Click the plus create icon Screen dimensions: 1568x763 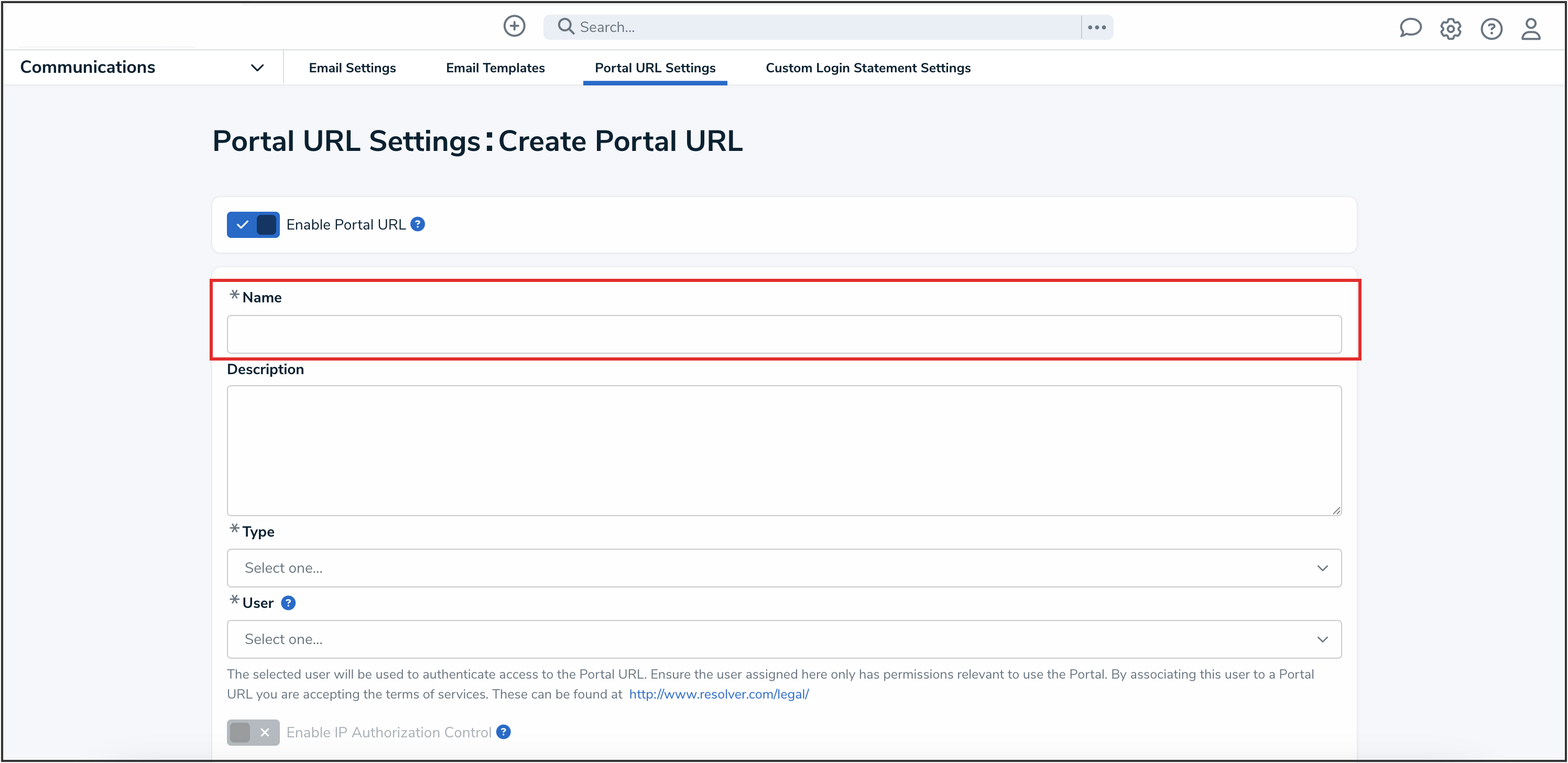click(514, 26)
